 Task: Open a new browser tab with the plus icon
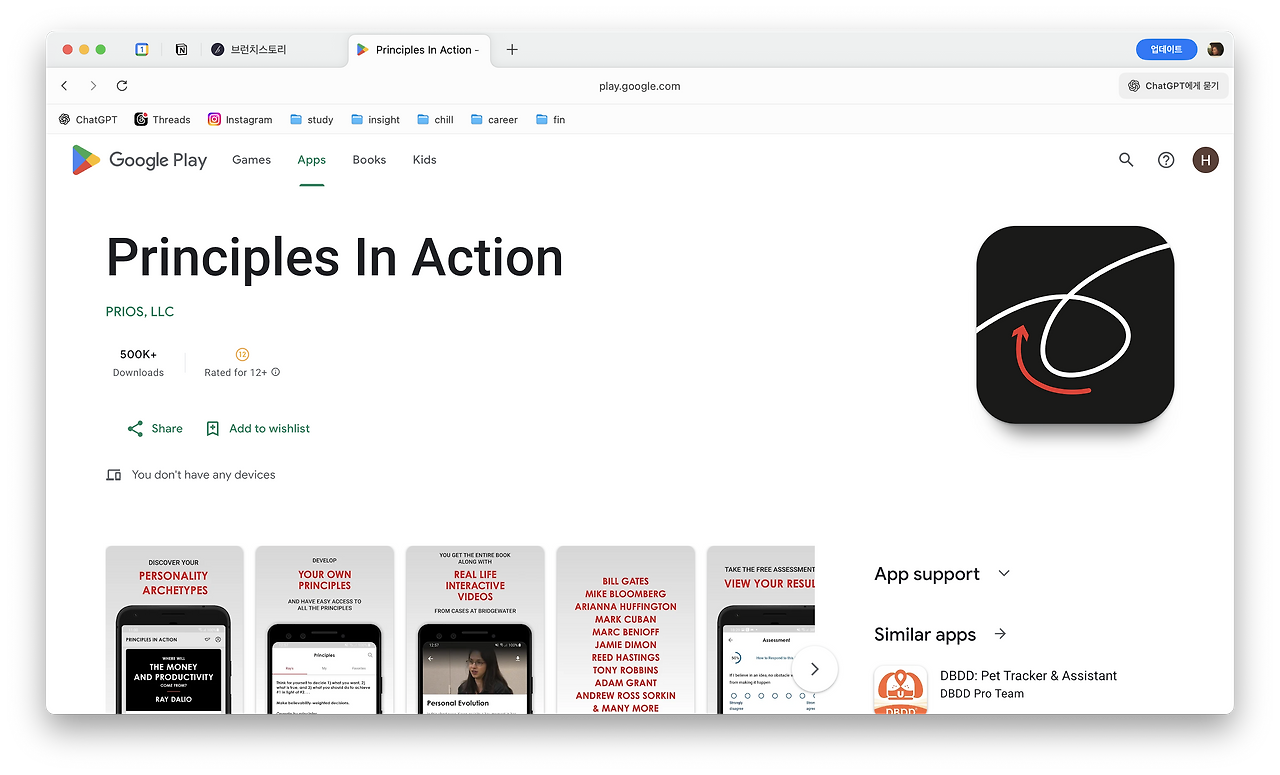(x=512, y=49)
